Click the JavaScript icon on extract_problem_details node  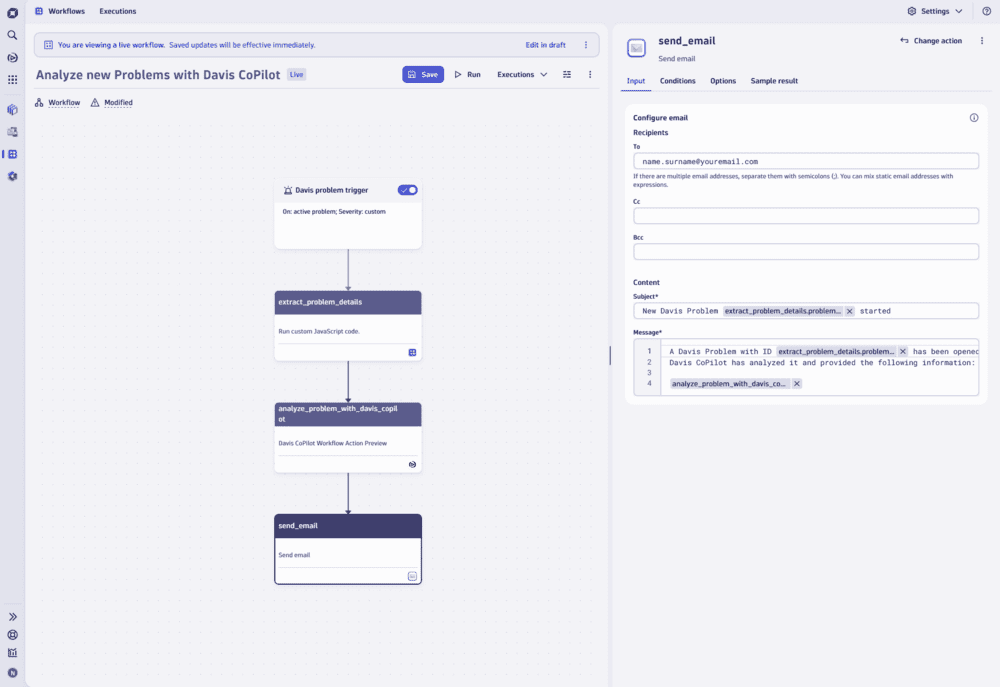tap(412, 352)
